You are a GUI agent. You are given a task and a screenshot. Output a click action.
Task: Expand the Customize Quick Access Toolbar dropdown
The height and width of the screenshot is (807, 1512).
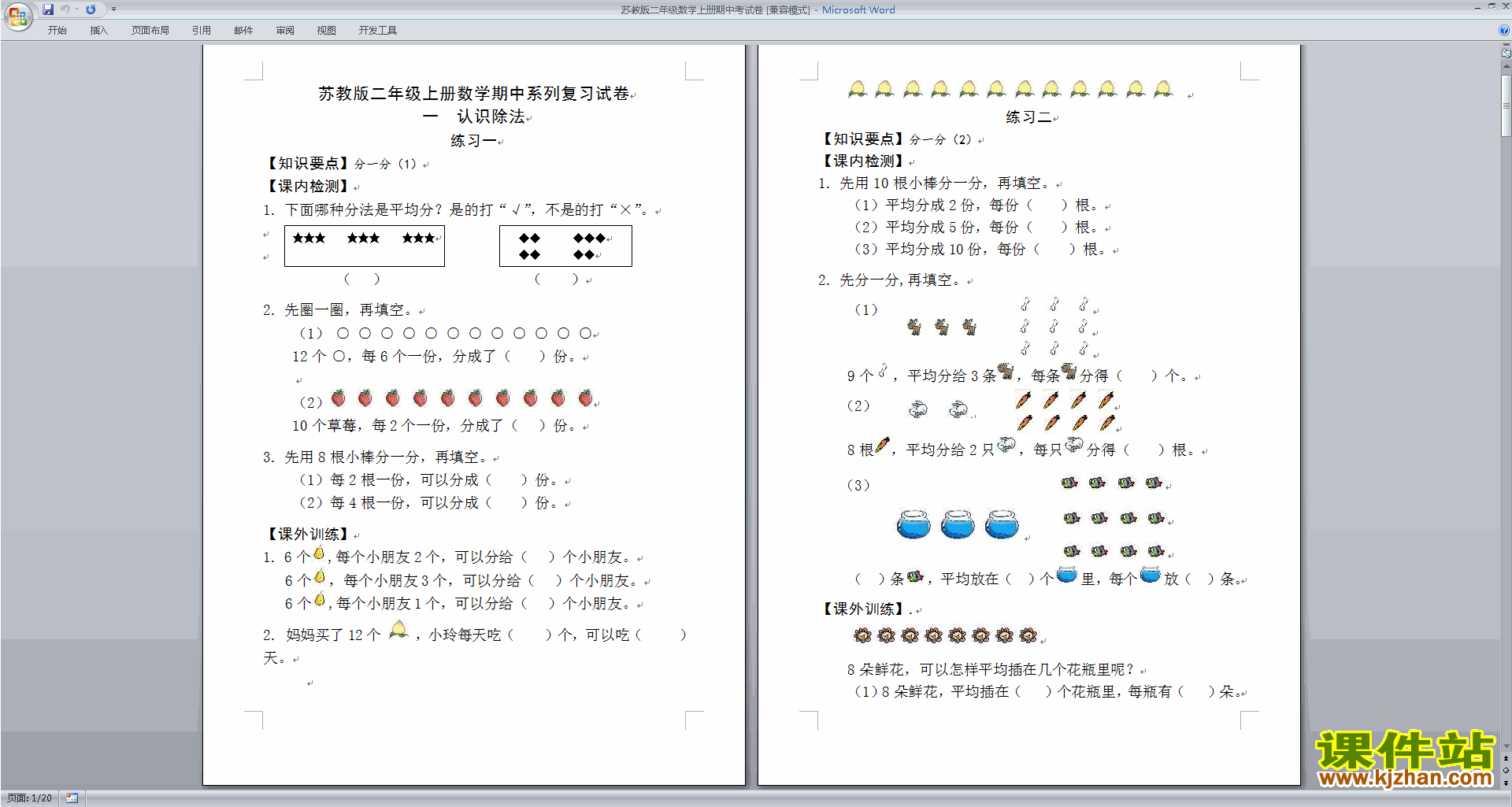113,9
